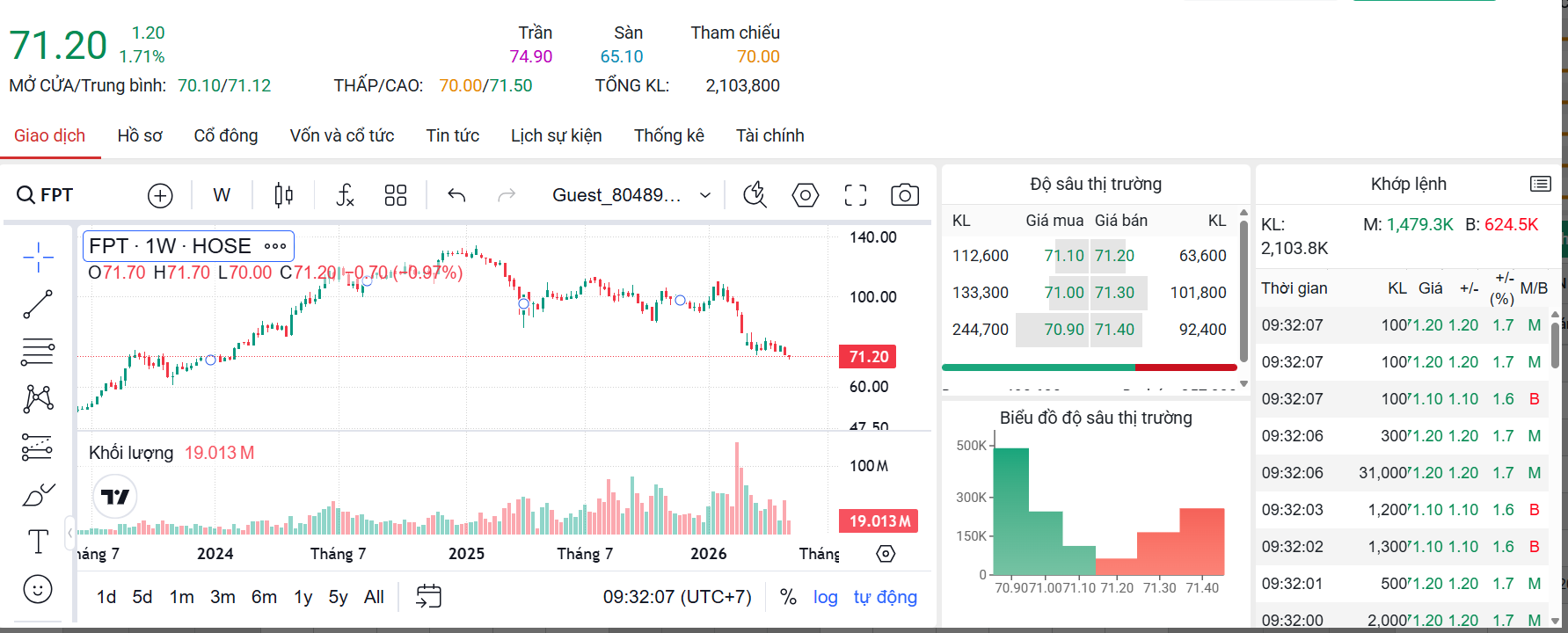Image resolution: width=1568 pixels, height=633 pixels.
Task: Click the TradingView logo on the chart
Action: tap(115, 497)
